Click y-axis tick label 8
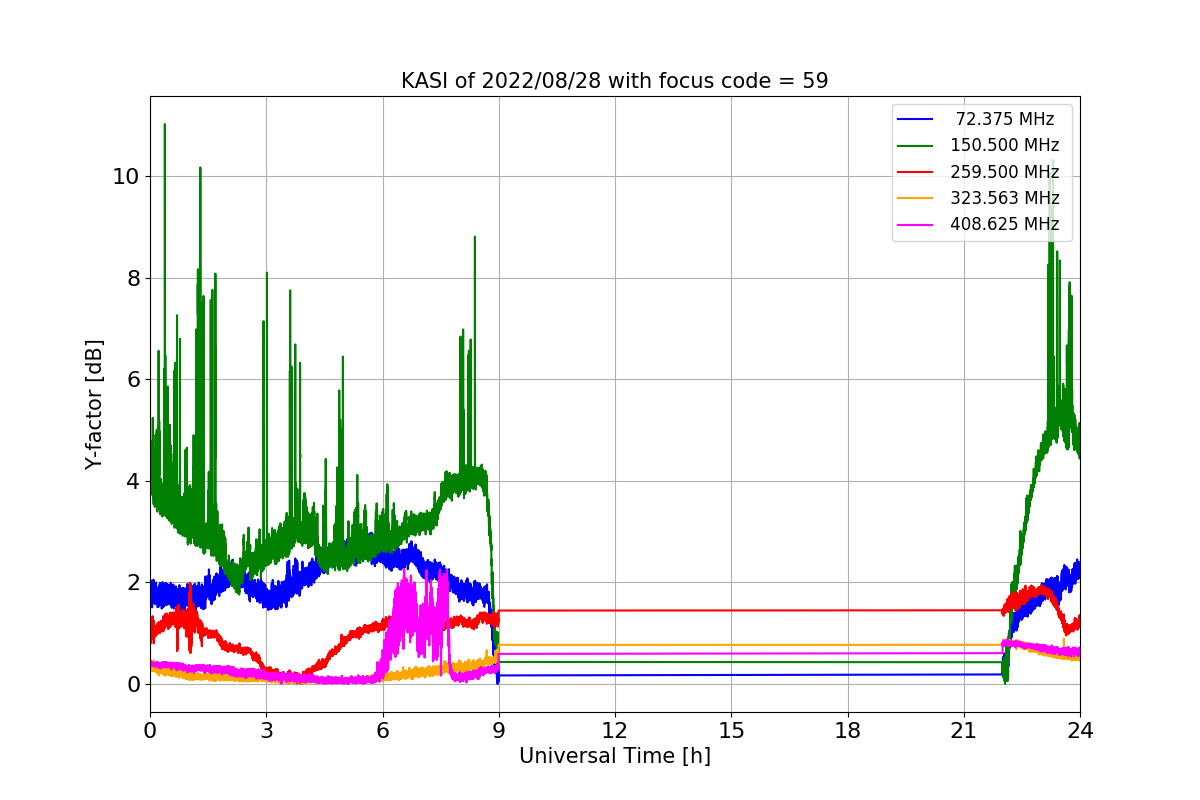The height and width of the screenshot is (800, 1200). [133, 278]
